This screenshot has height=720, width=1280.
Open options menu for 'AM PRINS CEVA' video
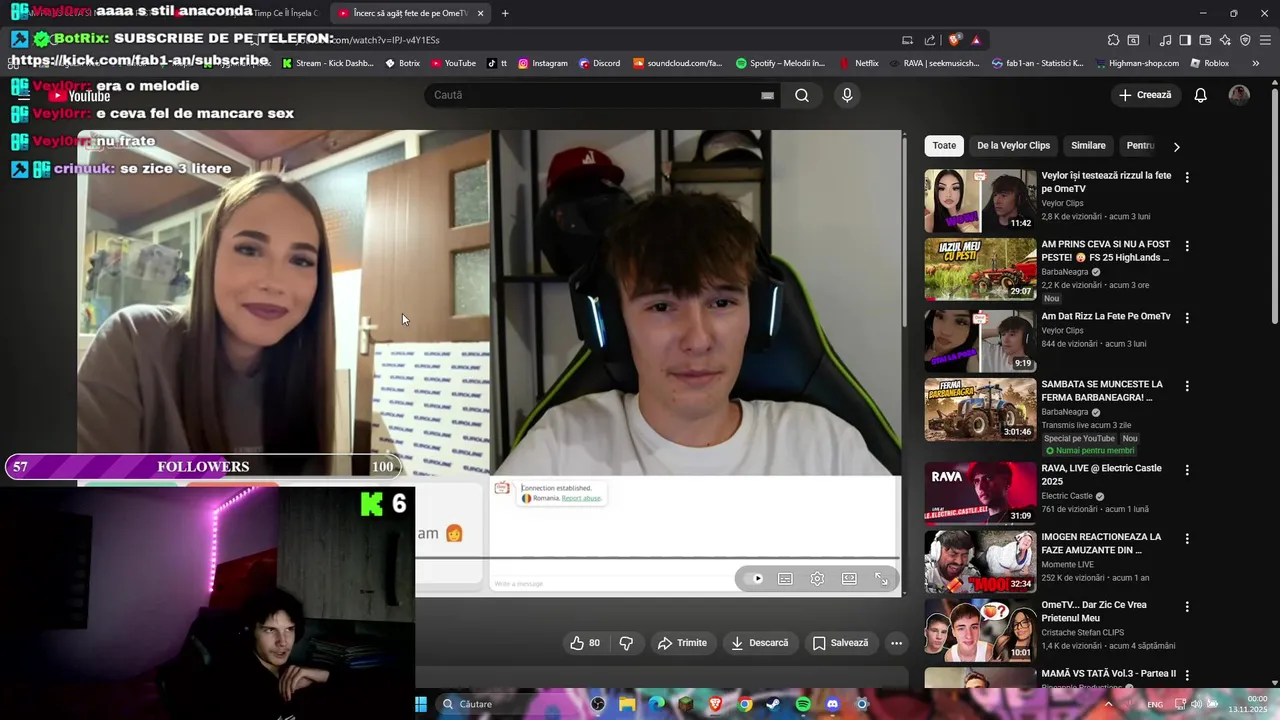coord(1187,245)
